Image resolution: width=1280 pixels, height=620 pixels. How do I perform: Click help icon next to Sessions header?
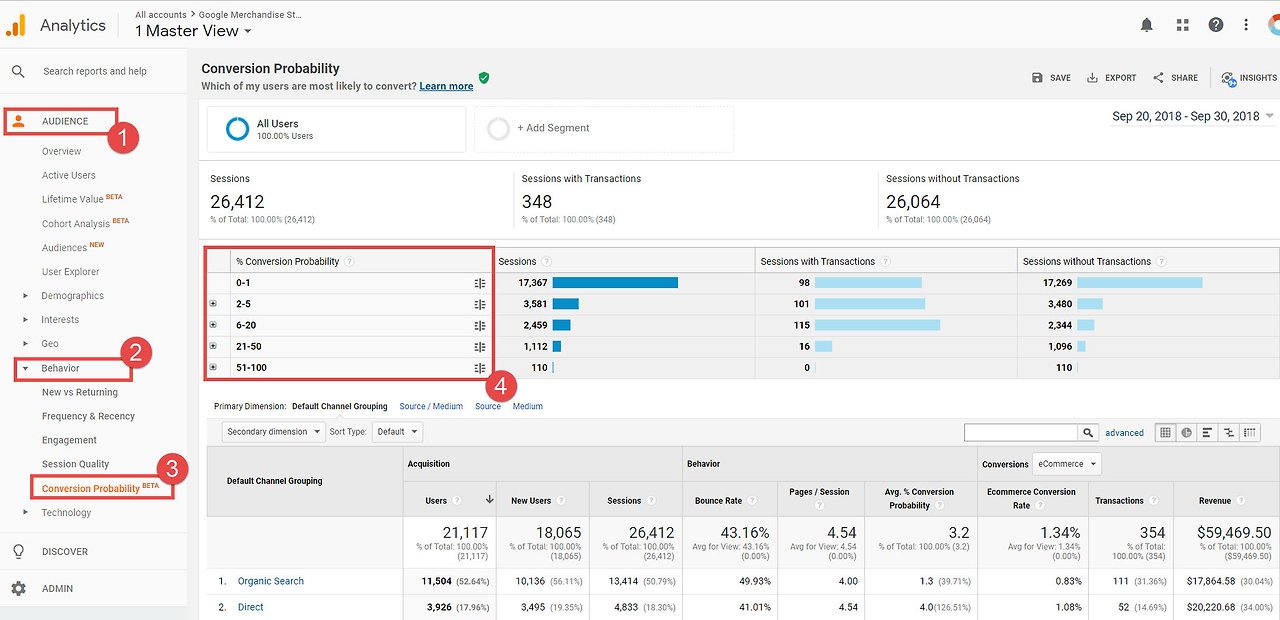tap(546, 262)
